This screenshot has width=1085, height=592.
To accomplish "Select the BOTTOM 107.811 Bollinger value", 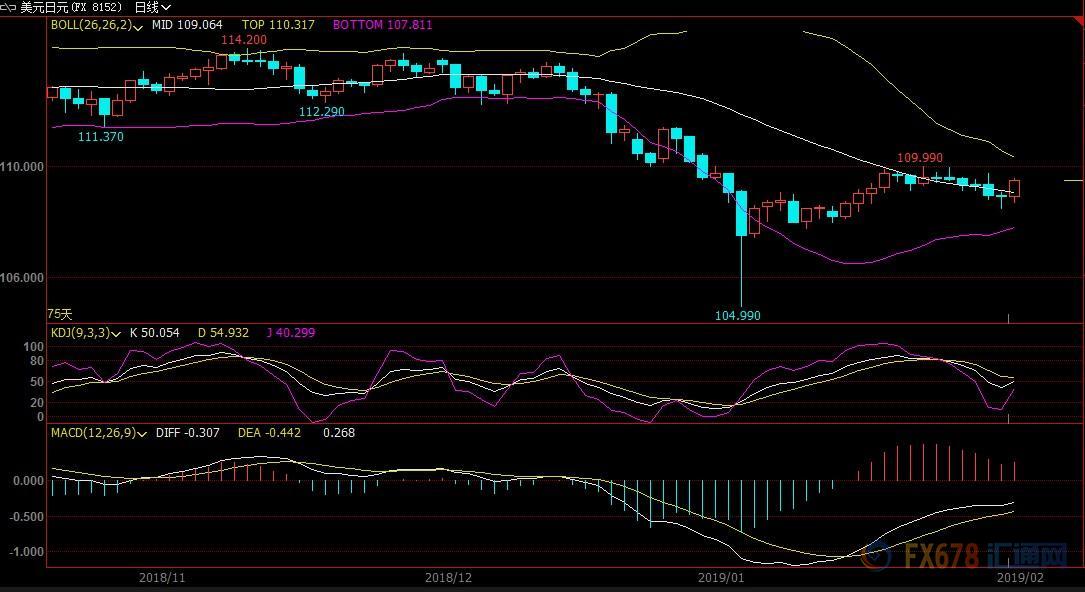I will [383, 25].
